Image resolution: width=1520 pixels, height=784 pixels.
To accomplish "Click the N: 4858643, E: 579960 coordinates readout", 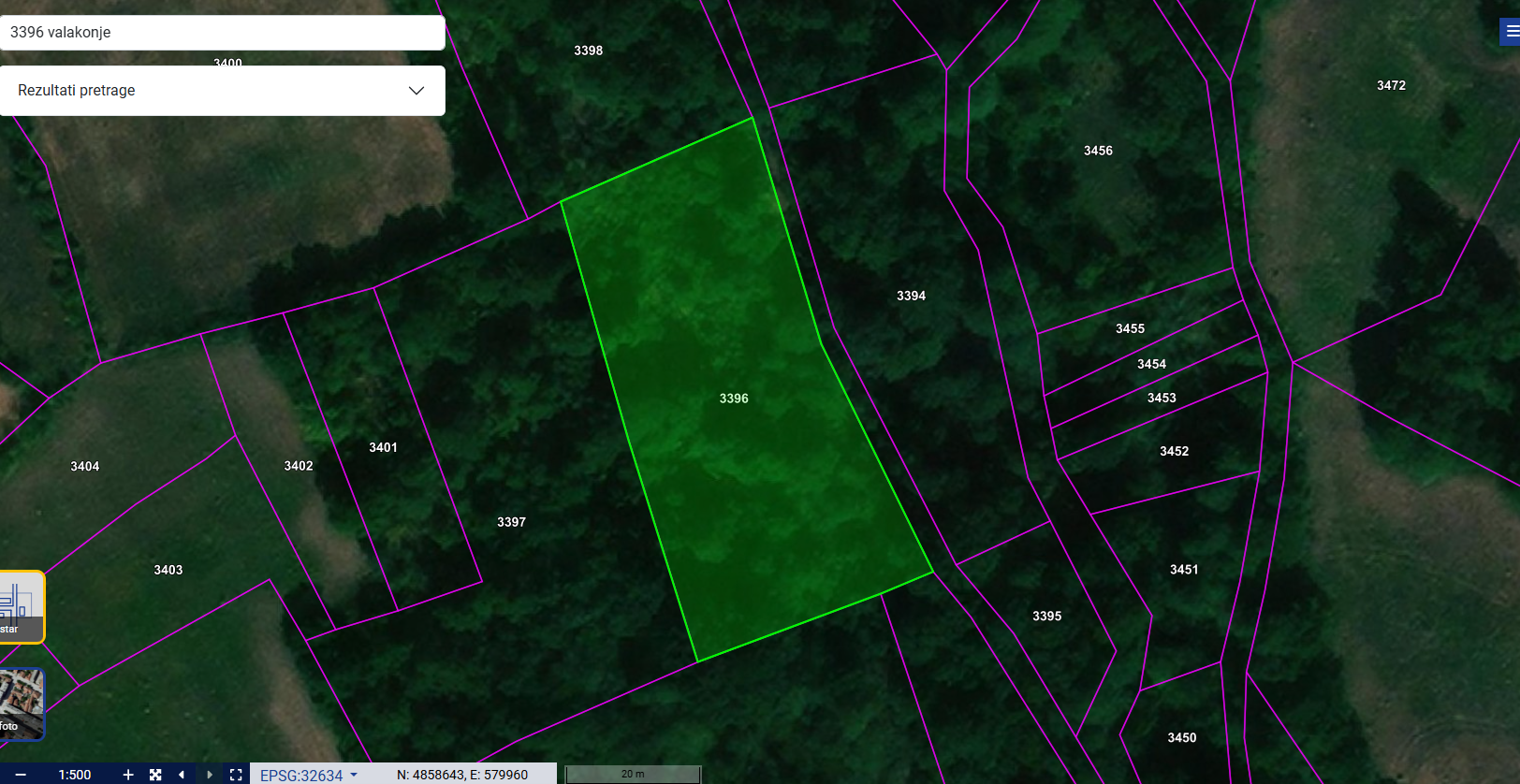I will click(x=462, y=775).
